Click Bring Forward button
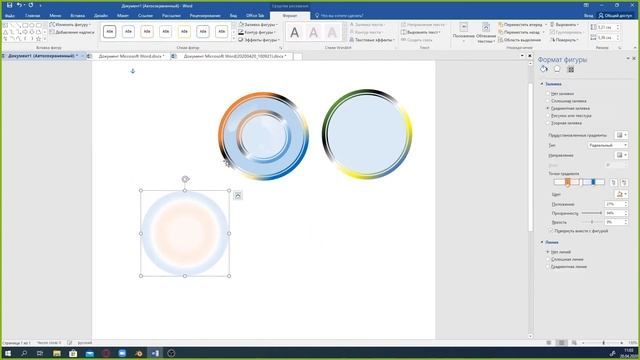The width and height of the screenshot is (640, 360). [522, 24]
